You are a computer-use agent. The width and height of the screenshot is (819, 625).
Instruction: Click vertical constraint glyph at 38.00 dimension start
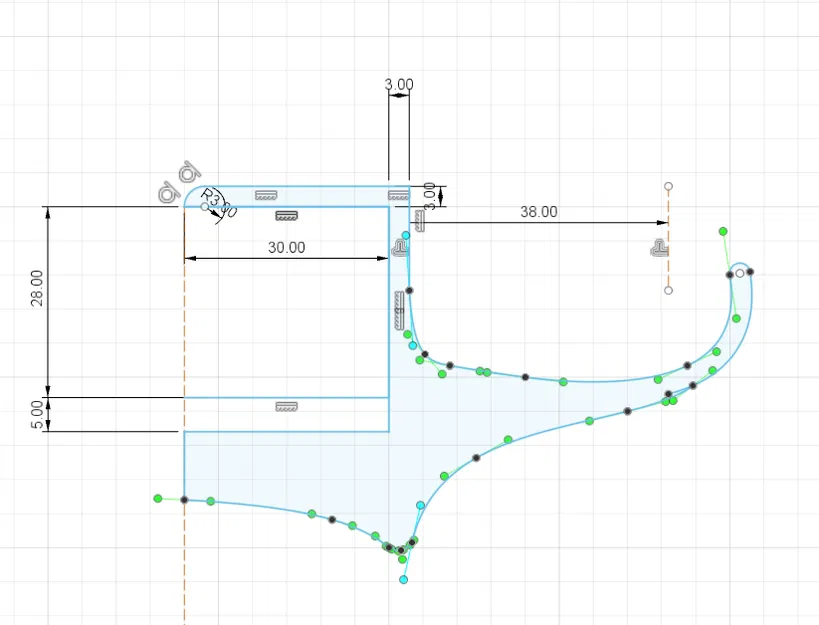coord(419,220)
